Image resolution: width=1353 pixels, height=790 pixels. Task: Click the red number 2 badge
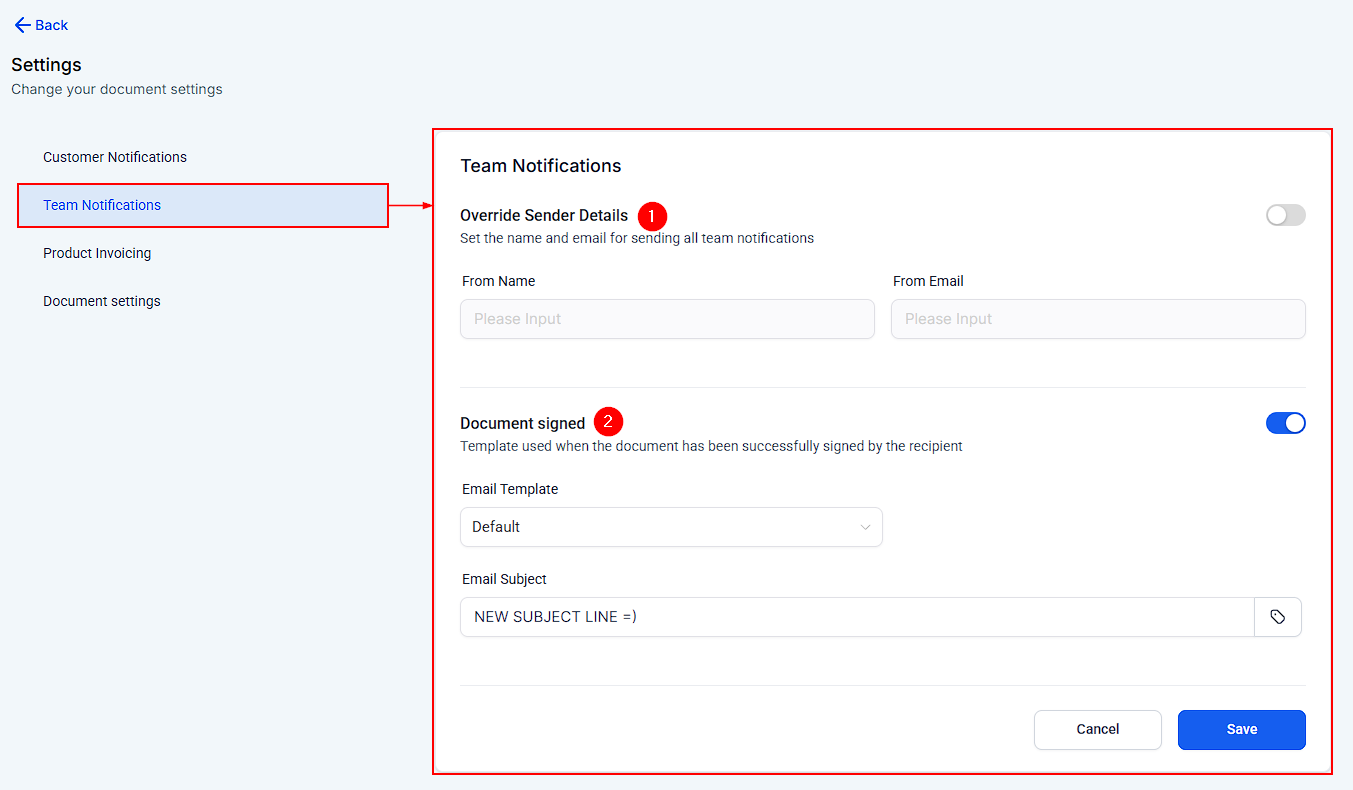tap(608, 422)
